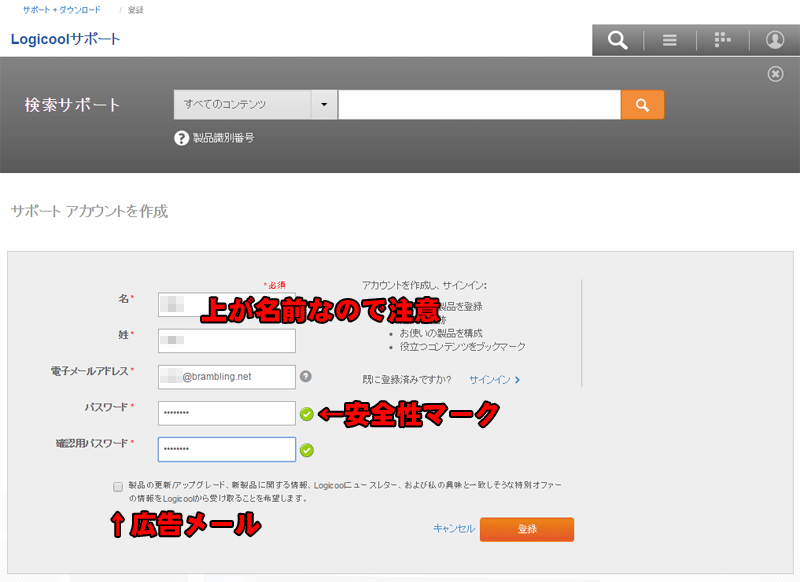Focus the 電子メールアドレス input field
Image resolution: width=800 pixels, height=582 pixels.
pyautogui.click(x=227, y=377)
